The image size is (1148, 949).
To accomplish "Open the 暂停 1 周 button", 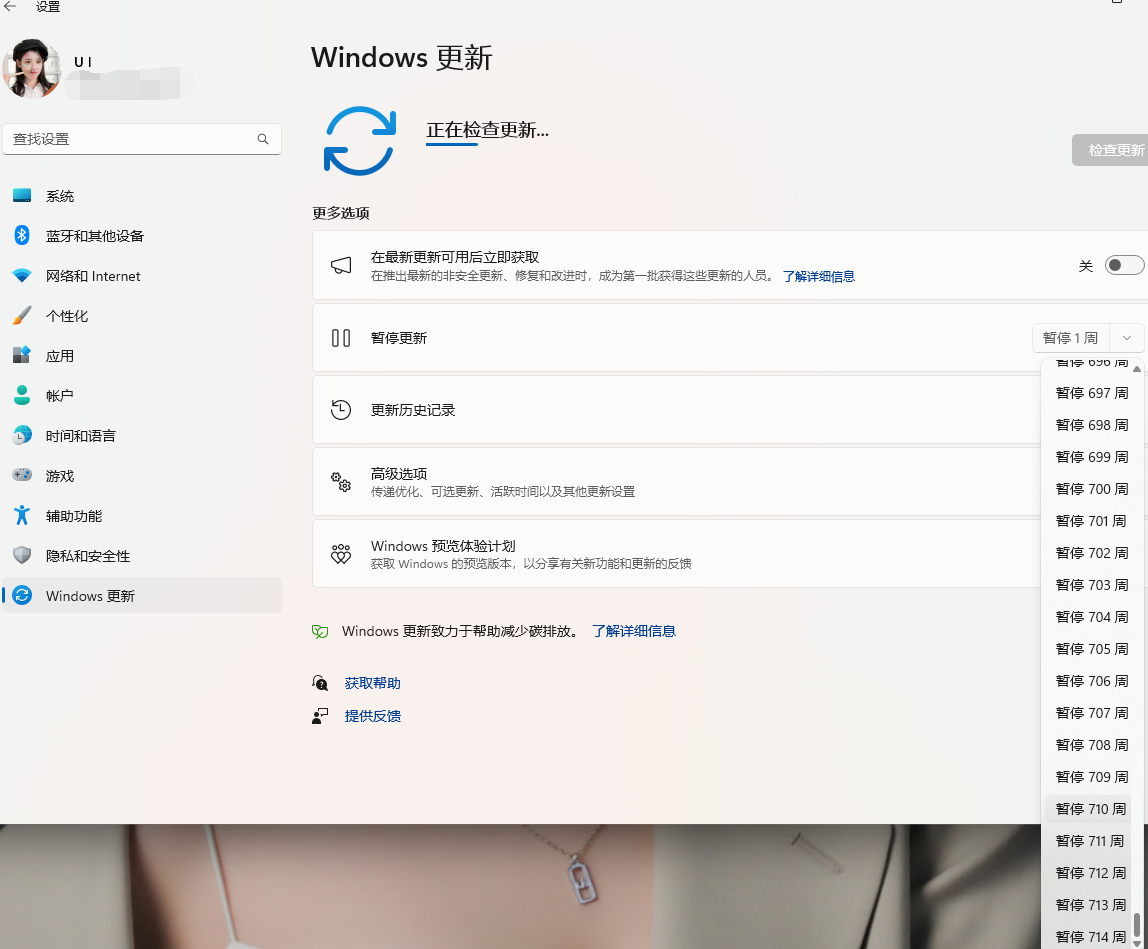I will tap(1070, 338).
